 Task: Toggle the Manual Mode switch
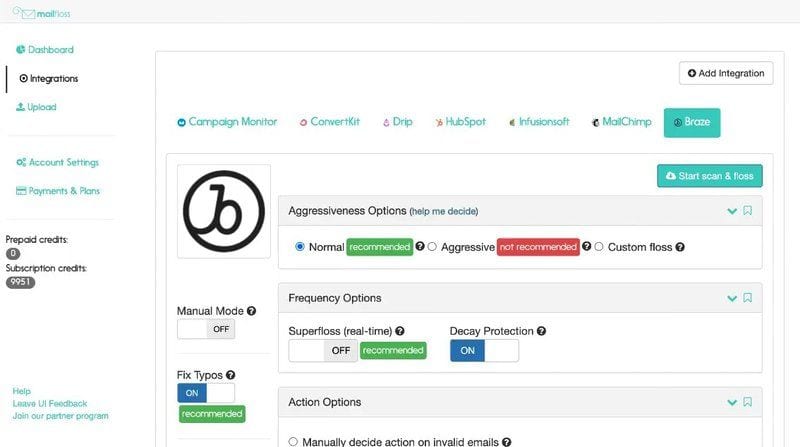[x=206, y=329]
